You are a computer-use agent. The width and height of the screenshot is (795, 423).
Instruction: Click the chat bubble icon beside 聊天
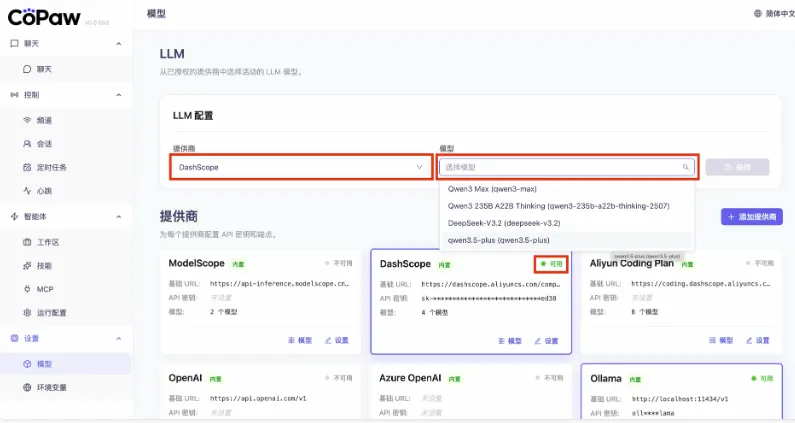(x=27, y=69)
